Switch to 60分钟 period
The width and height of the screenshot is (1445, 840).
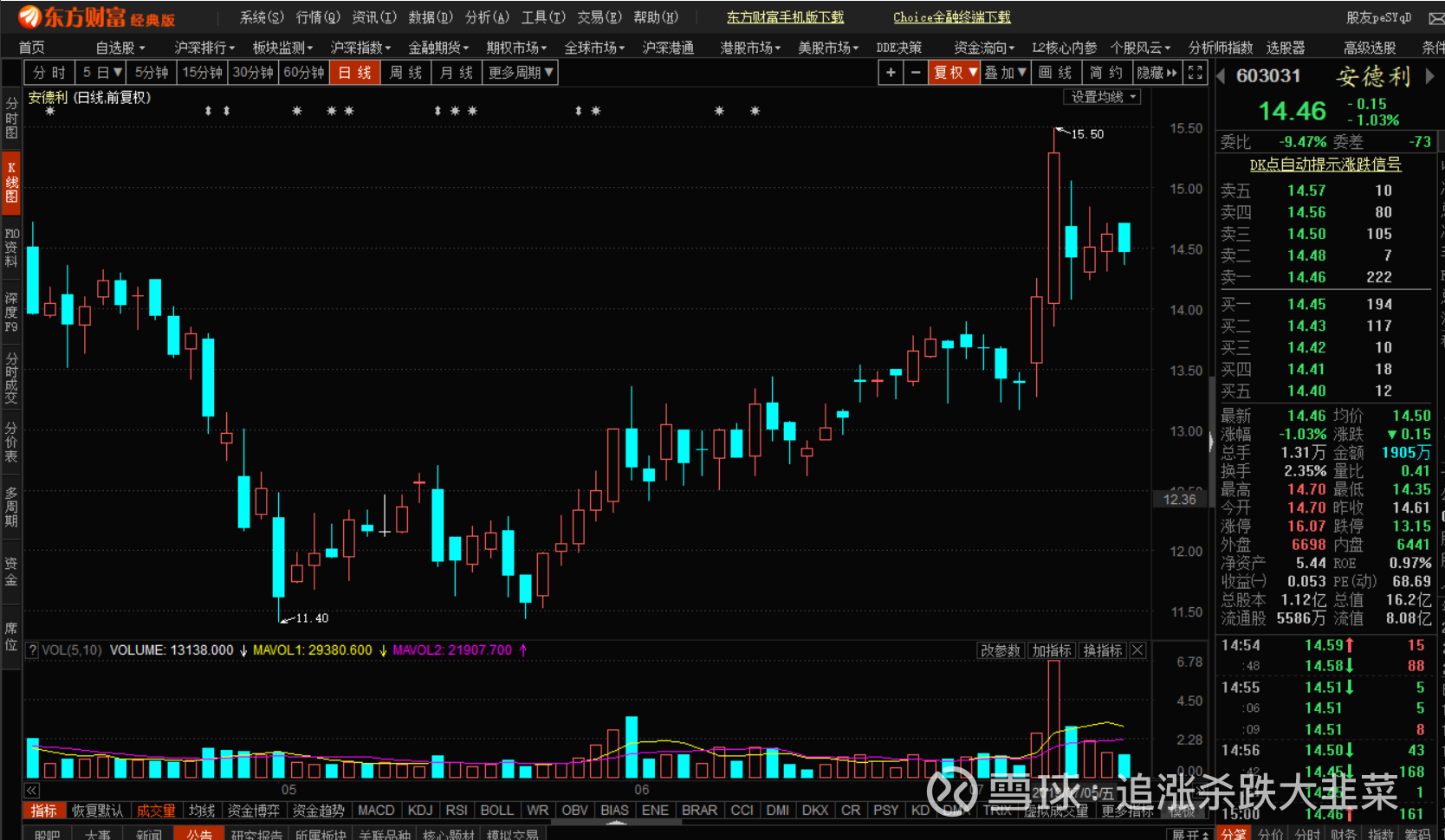coord(303,73)
